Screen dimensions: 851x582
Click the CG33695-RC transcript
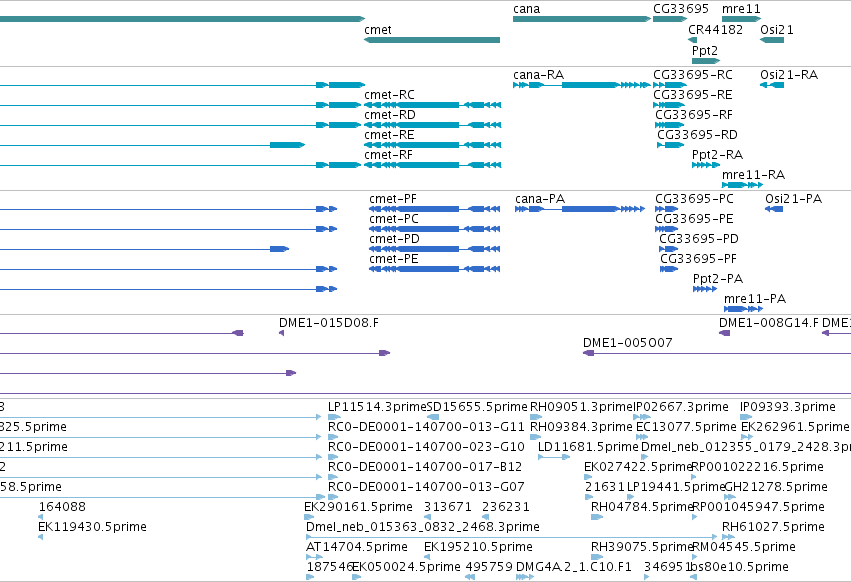click(670, 85)
